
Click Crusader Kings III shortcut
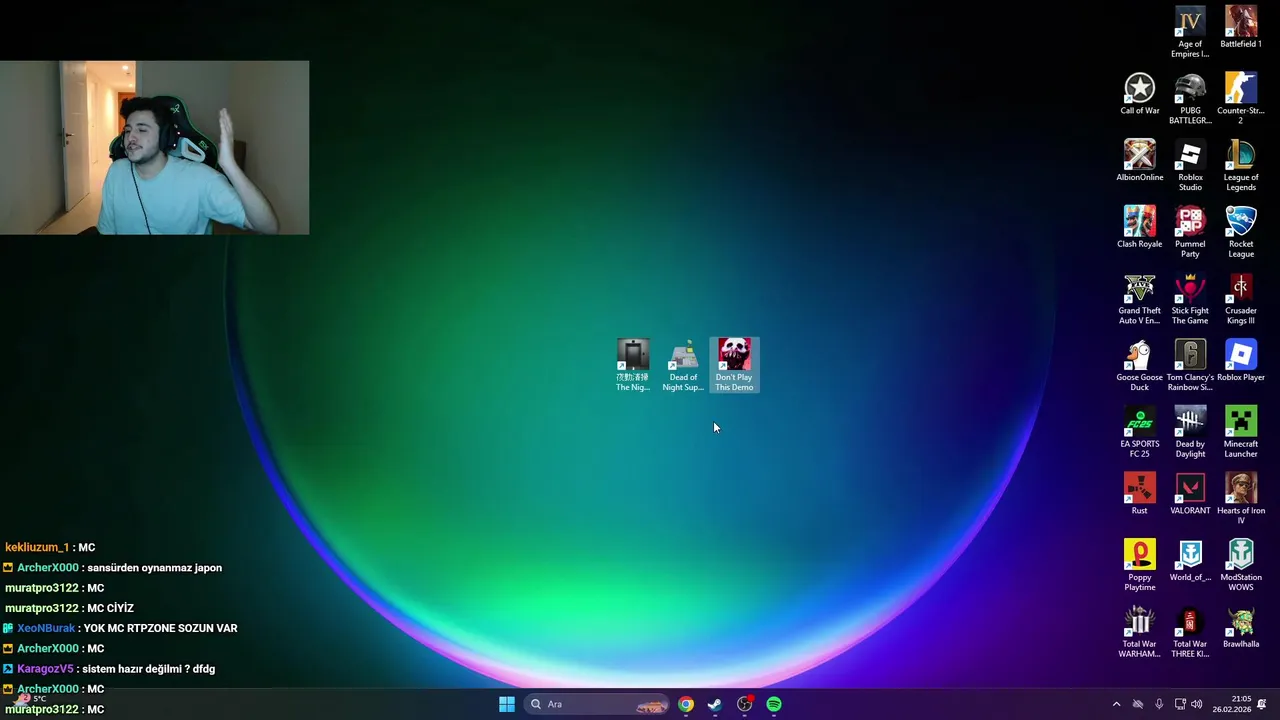[1241, 299]
